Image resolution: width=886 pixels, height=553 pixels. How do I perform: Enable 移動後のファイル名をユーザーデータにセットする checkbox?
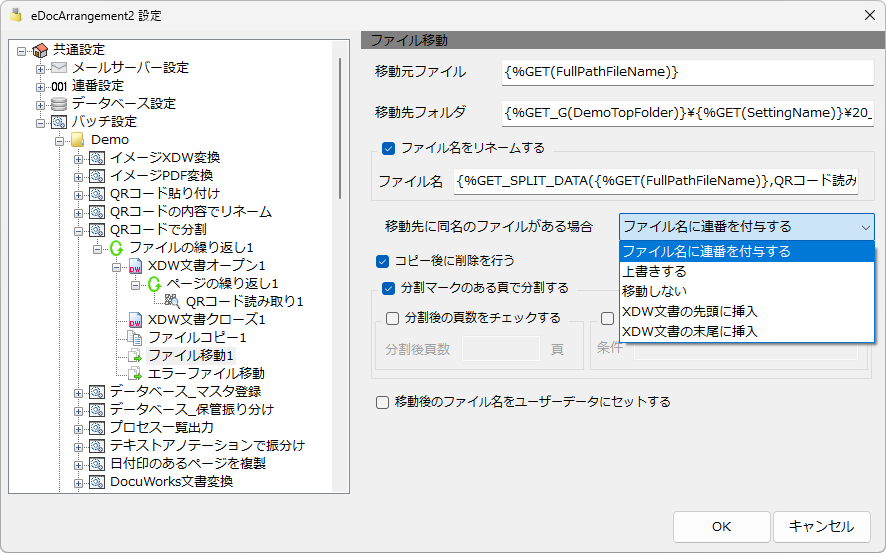coord(383,402)
